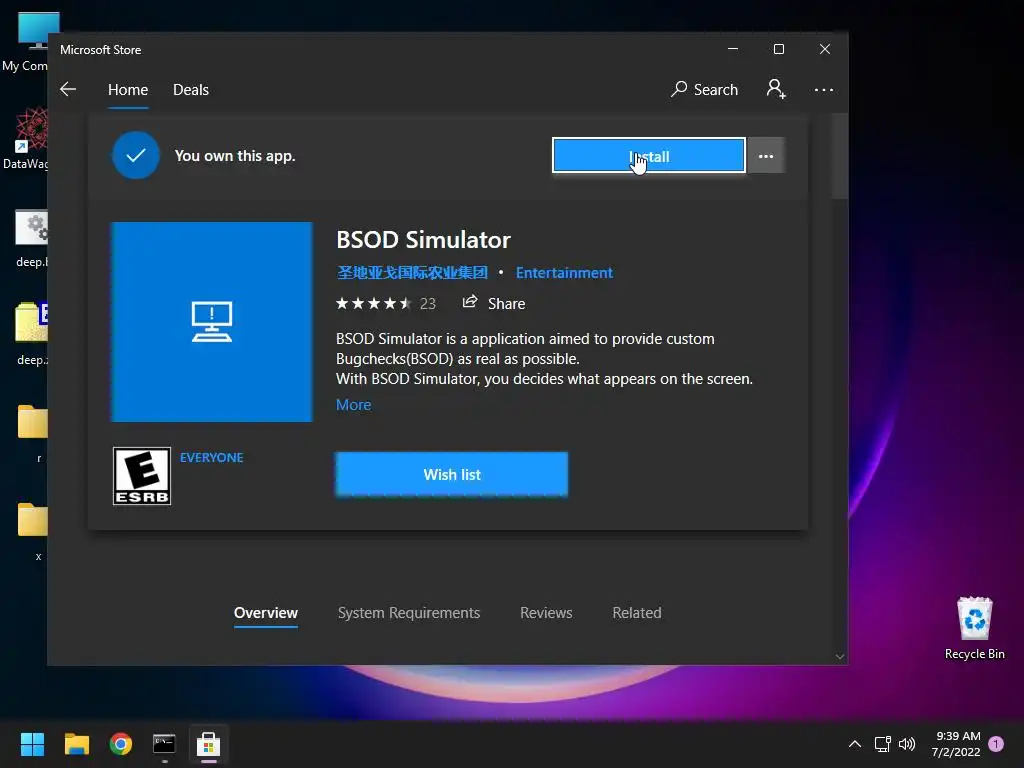This screenshot has width=1024, height=768.
Task: Switch to the System Requirements tab
Action: pos(409,613)
